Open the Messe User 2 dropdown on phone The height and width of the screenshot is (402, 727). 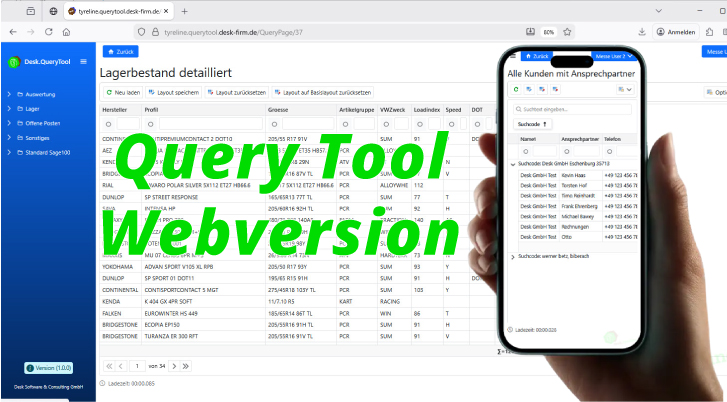[x=613, y=56]
